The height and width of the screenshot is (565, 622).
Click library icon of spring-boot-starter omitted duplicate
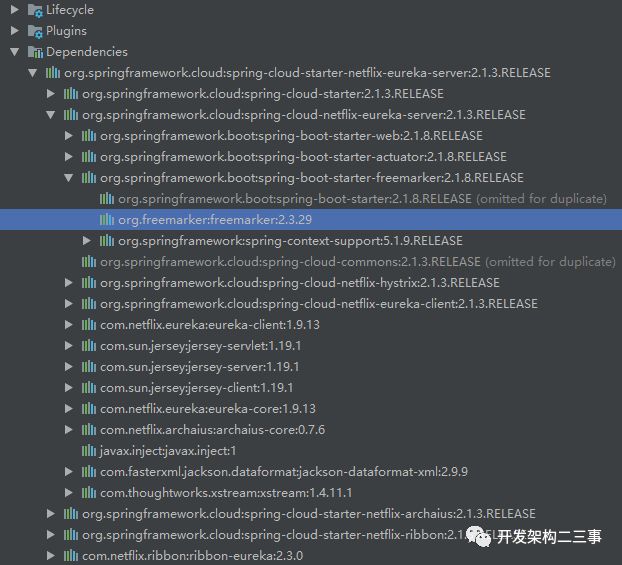tap(107, 198)
